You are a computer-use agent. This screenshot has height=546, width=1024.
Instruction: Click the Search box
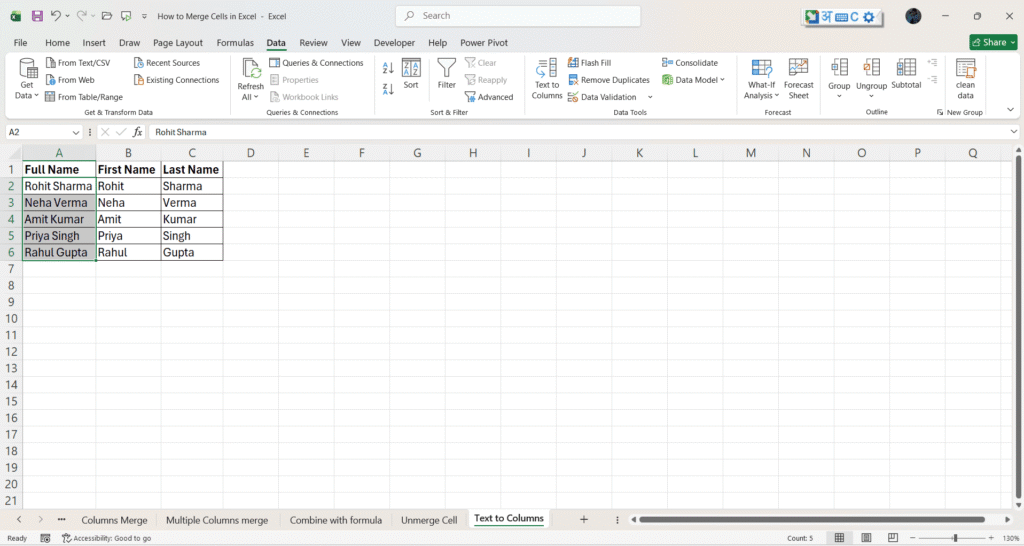pos(518,16)
